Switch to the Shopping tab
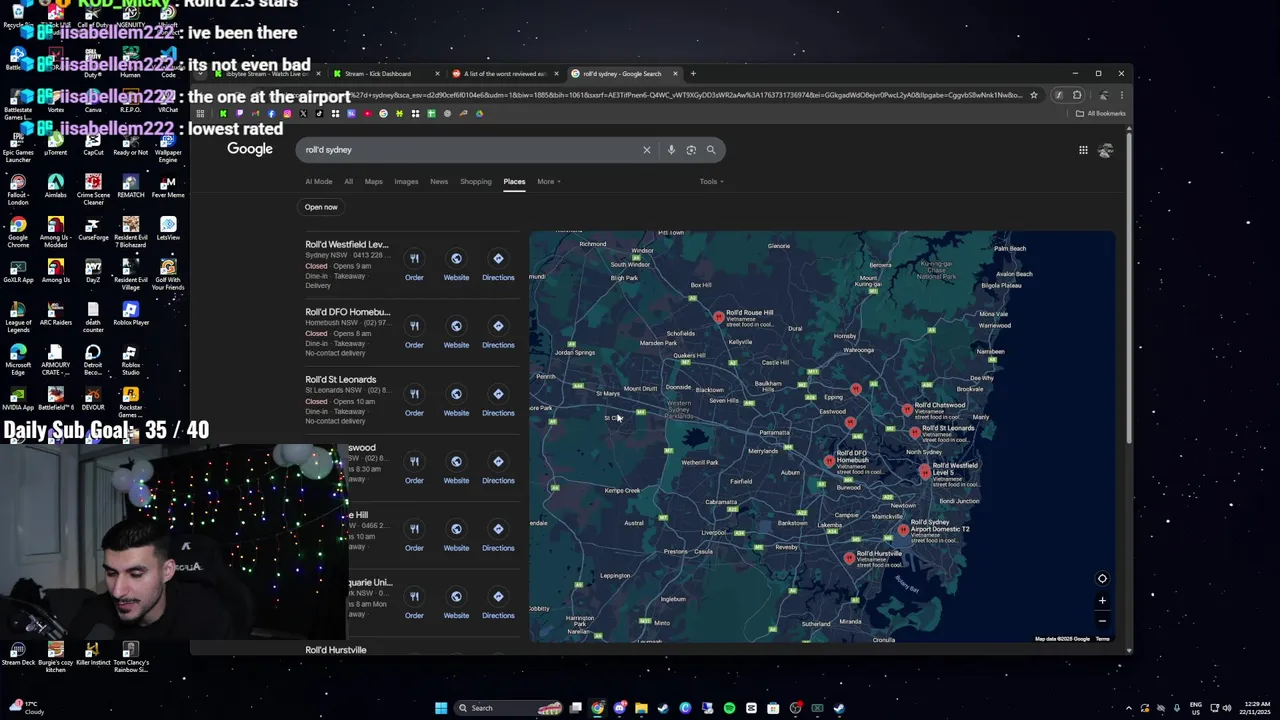Screen dimensions: 1280x720 click(x=476, y=181)
